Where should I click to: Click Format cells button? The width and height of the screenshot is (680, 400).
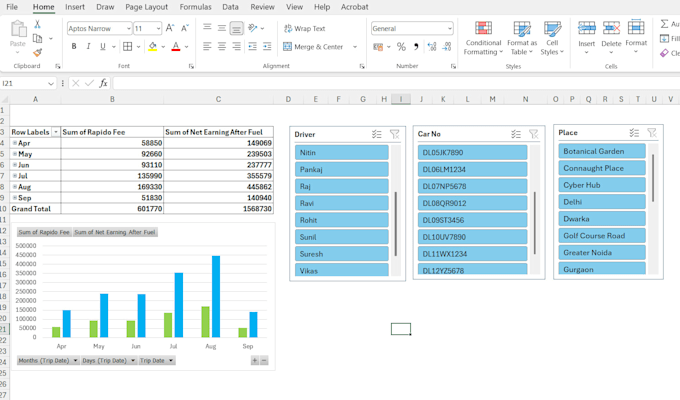(x=636, y=36)
